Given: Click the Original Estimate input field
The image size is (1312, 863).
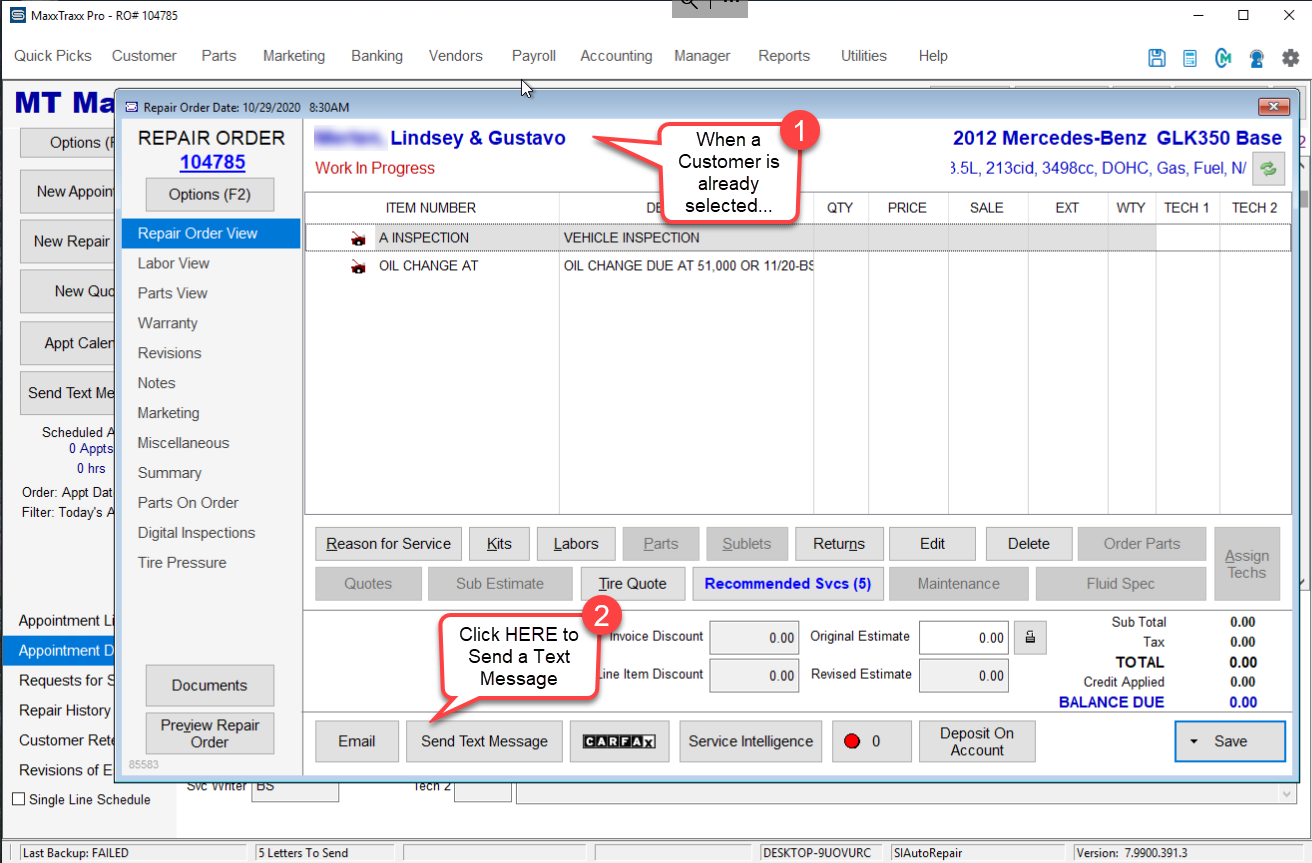Looking at the screenshot, I should [x=963, y=637].
